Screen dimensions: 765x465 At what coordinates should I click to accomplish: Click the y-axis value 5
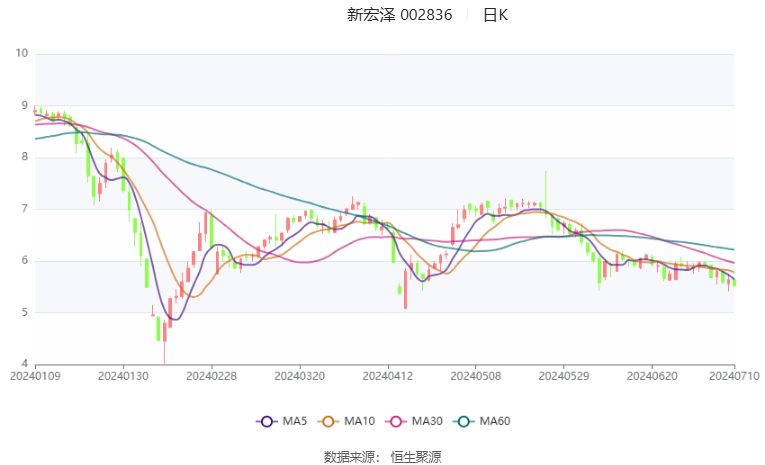click(x=25, y=312)
